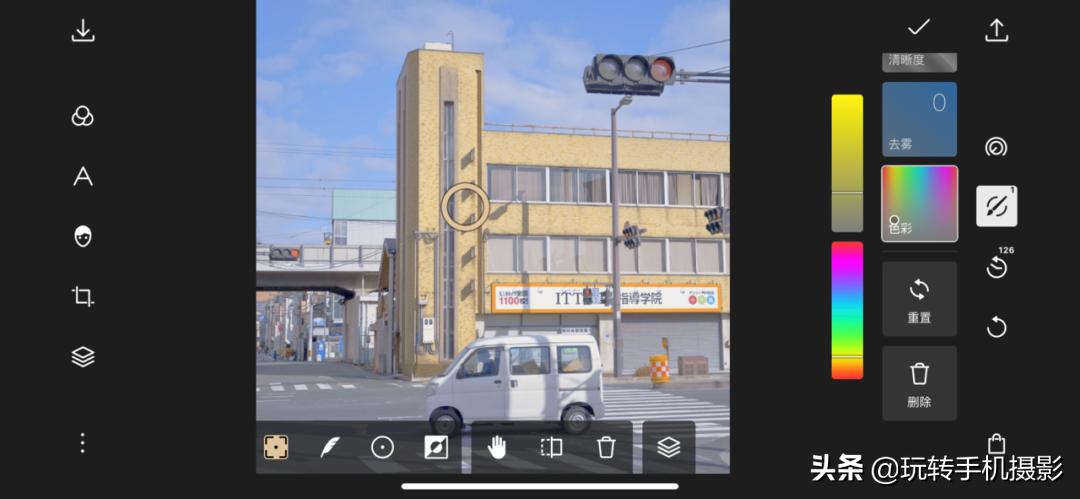
Task: Tap the download/import icon
Action: click(83, 30)
